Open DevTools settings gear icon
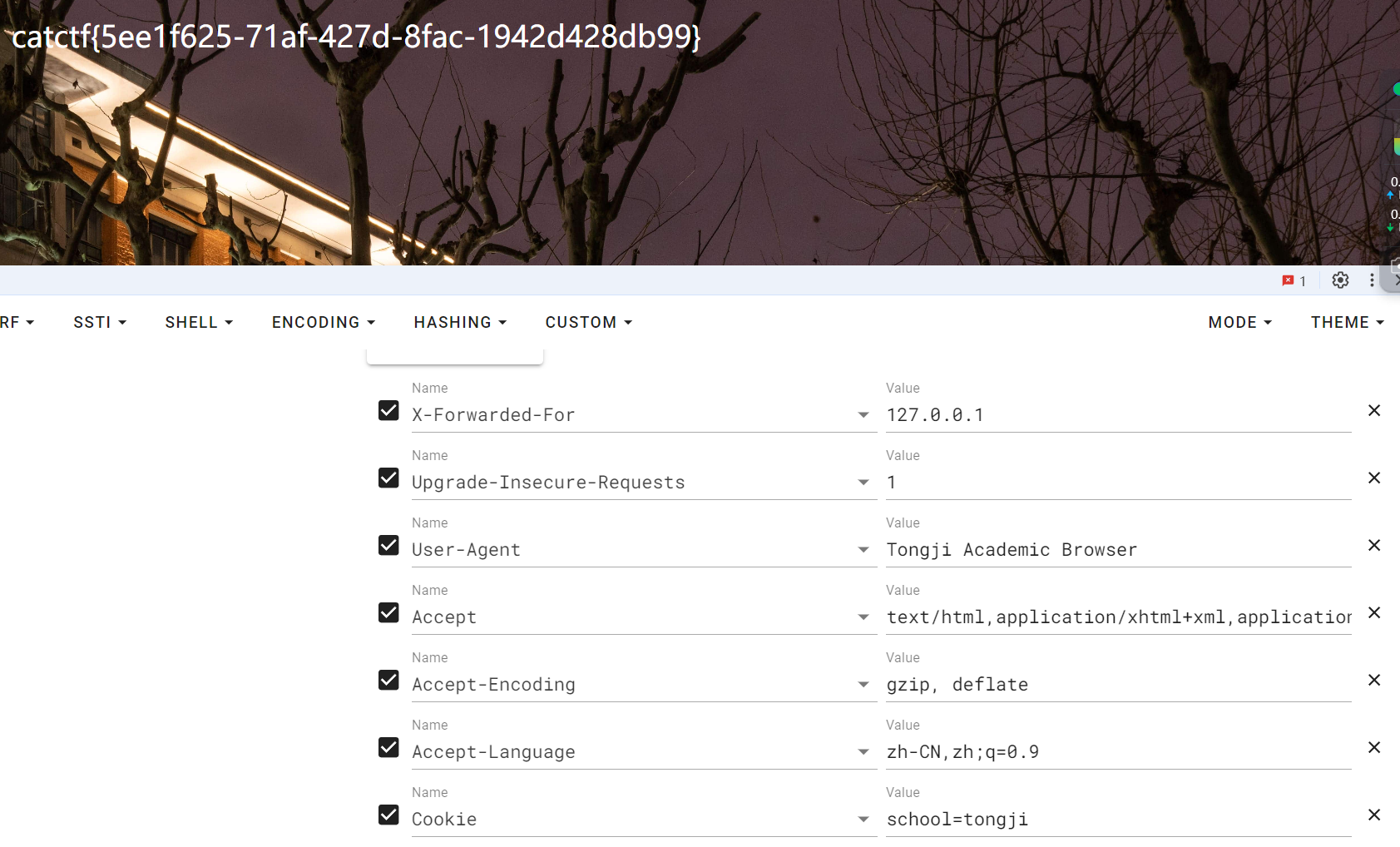1400x847 pixels. coord(1340,280)
